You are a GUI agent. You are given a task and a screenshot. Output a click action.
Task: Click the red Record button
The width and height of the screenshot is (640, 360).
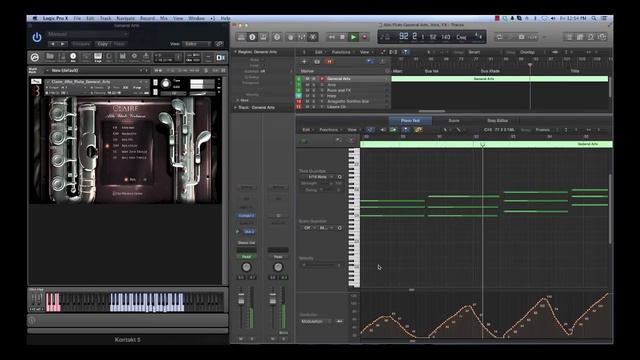coord(364,37)
